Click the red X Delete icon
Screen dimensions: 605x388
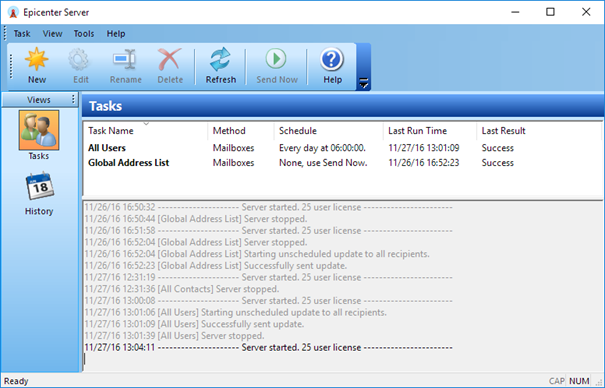click(x=170, y=60)
